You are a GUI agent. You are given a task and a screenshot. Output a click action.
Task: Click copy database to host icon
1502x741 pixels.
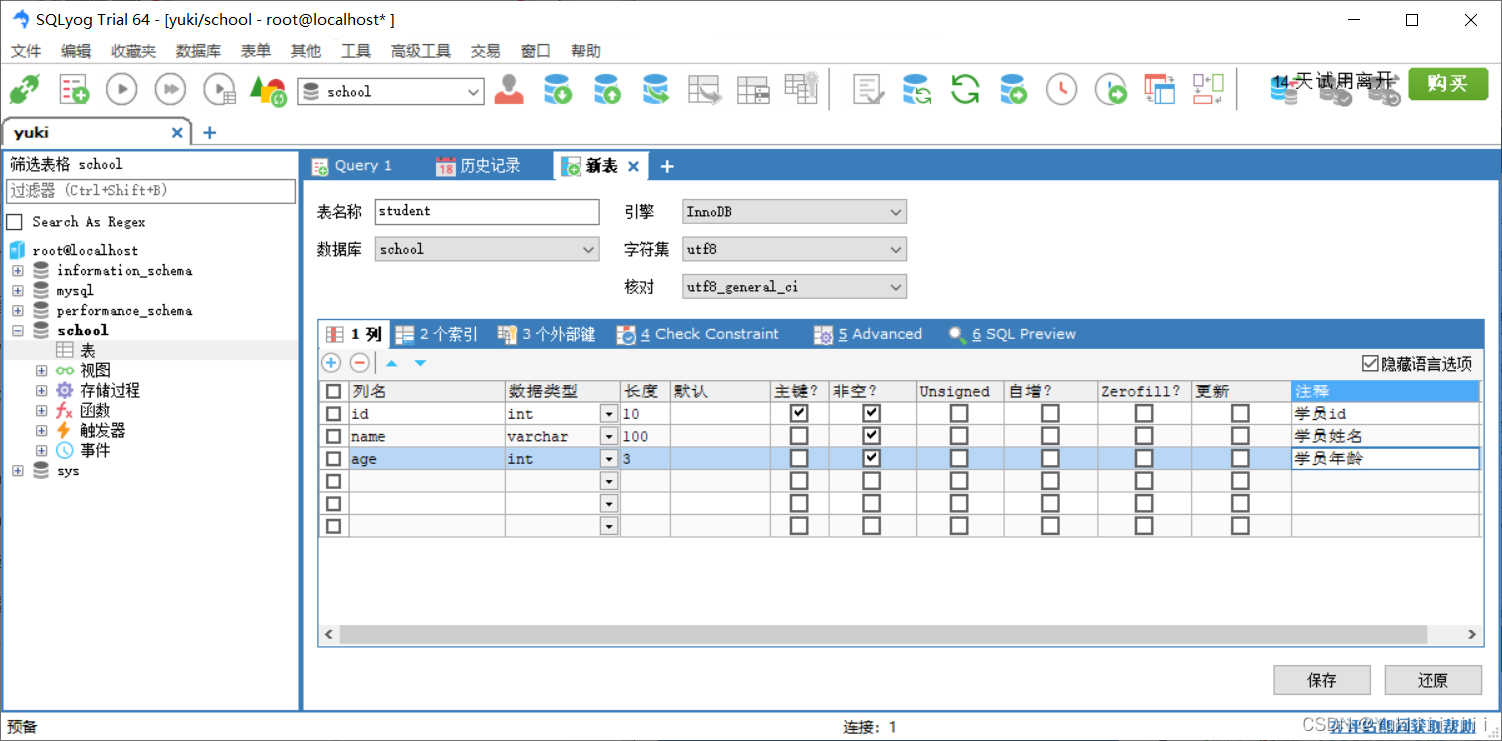pos(656,90)
